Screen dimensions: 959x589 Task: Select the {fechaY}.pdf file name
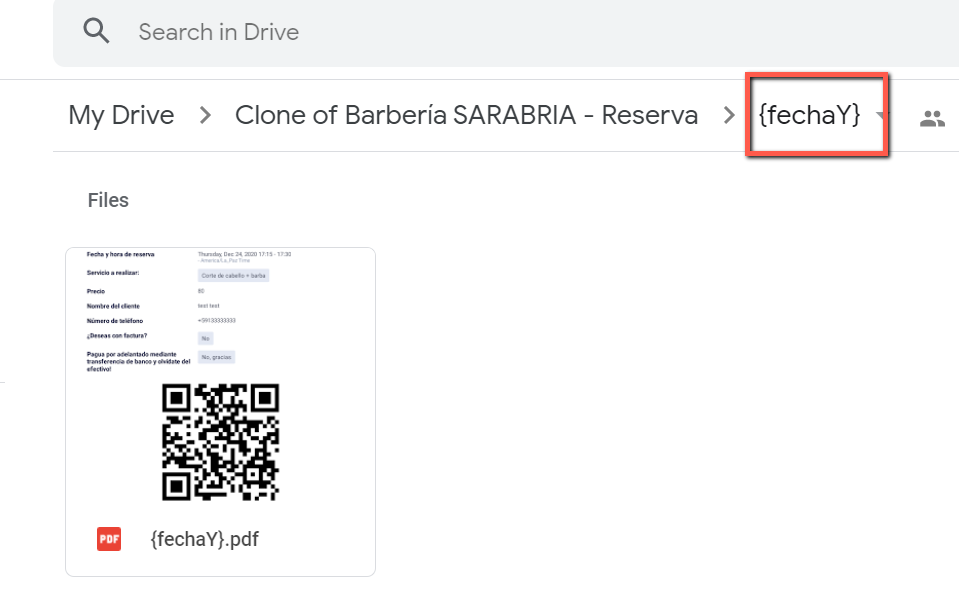click(x=204, y=539)
